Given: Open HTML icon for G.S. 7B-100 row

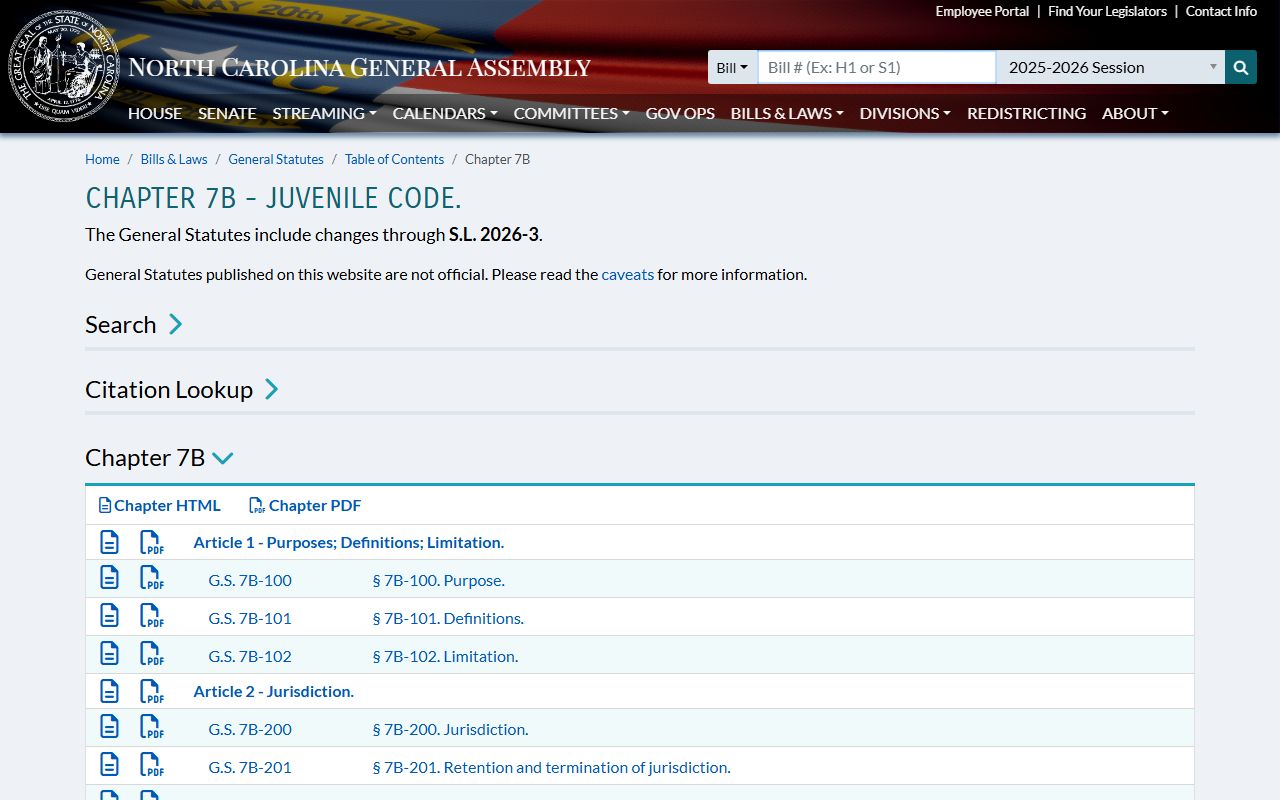Looking at the screenshot, I should point(109,578).
